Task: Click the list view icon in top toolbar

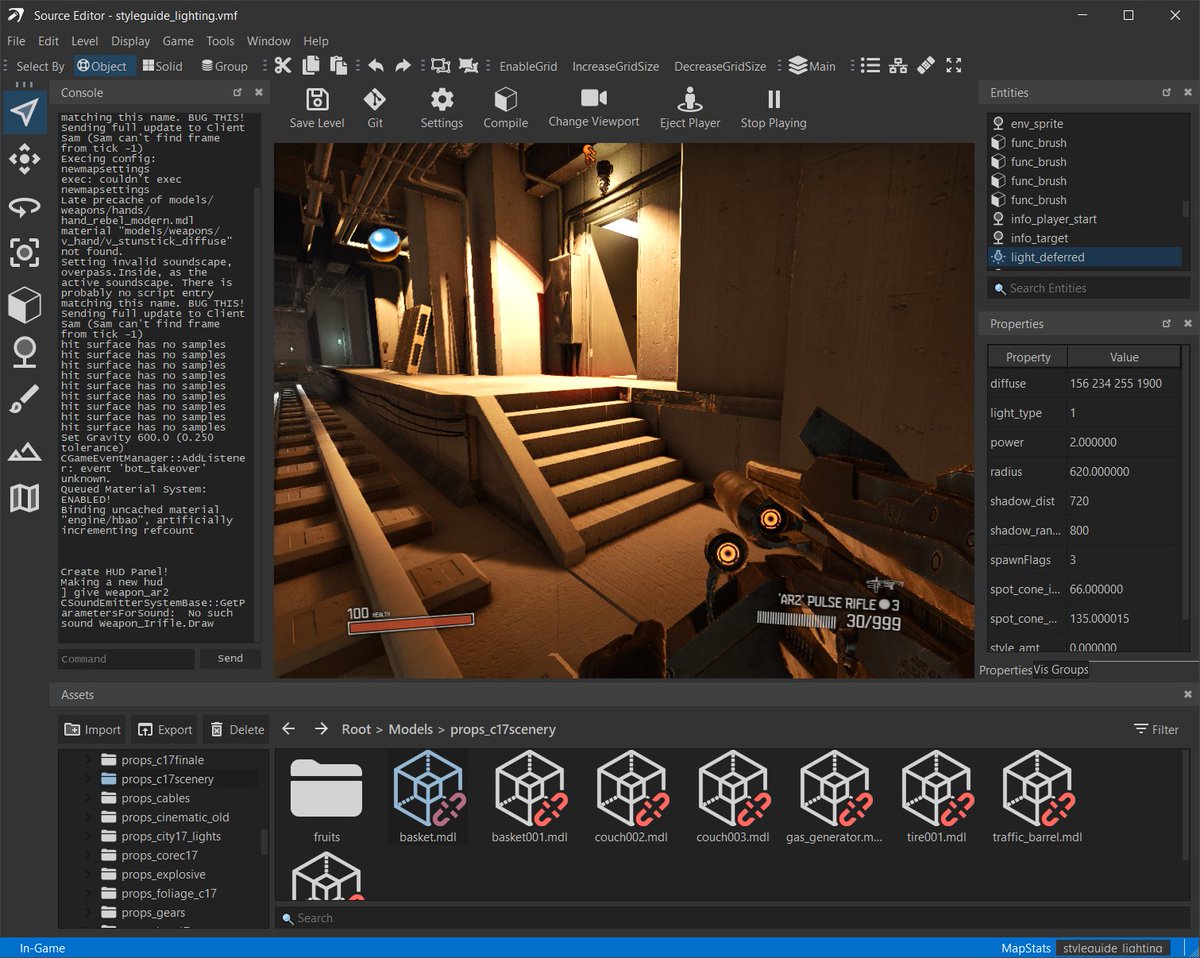Action: click(871, 66)
